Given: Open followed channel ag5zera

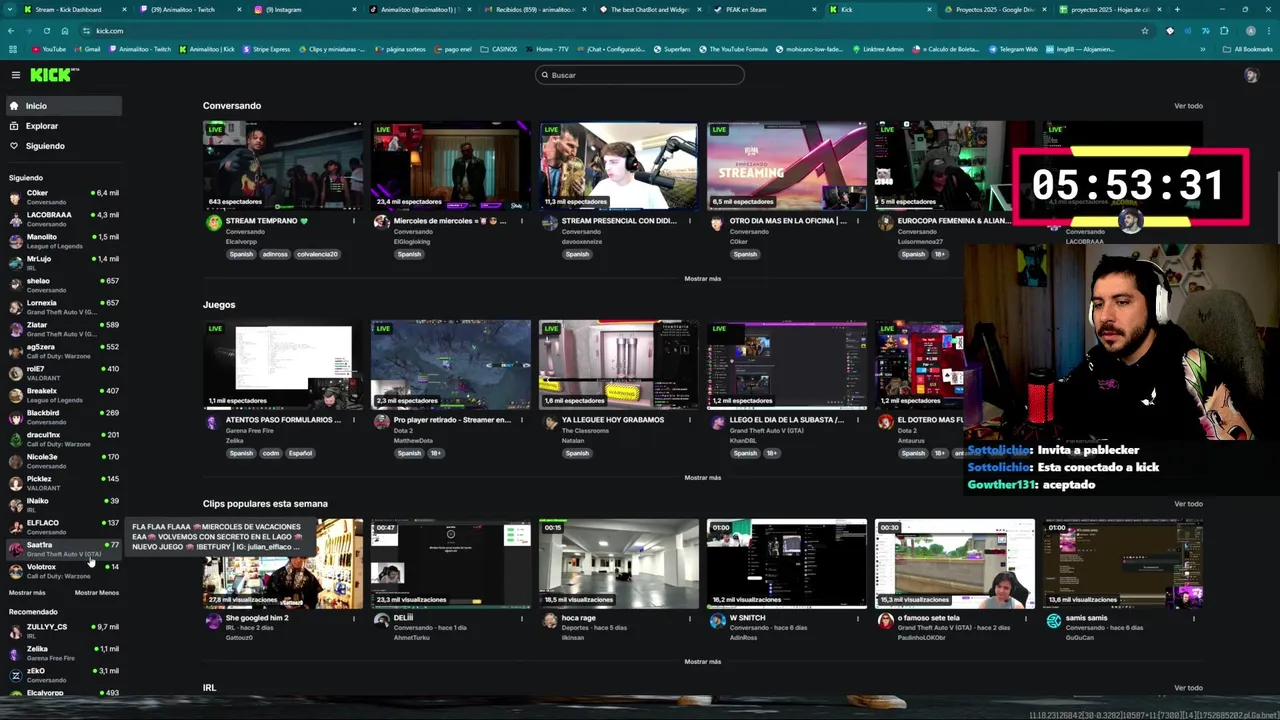Looking at the screenshot, I should click(63, 351).
